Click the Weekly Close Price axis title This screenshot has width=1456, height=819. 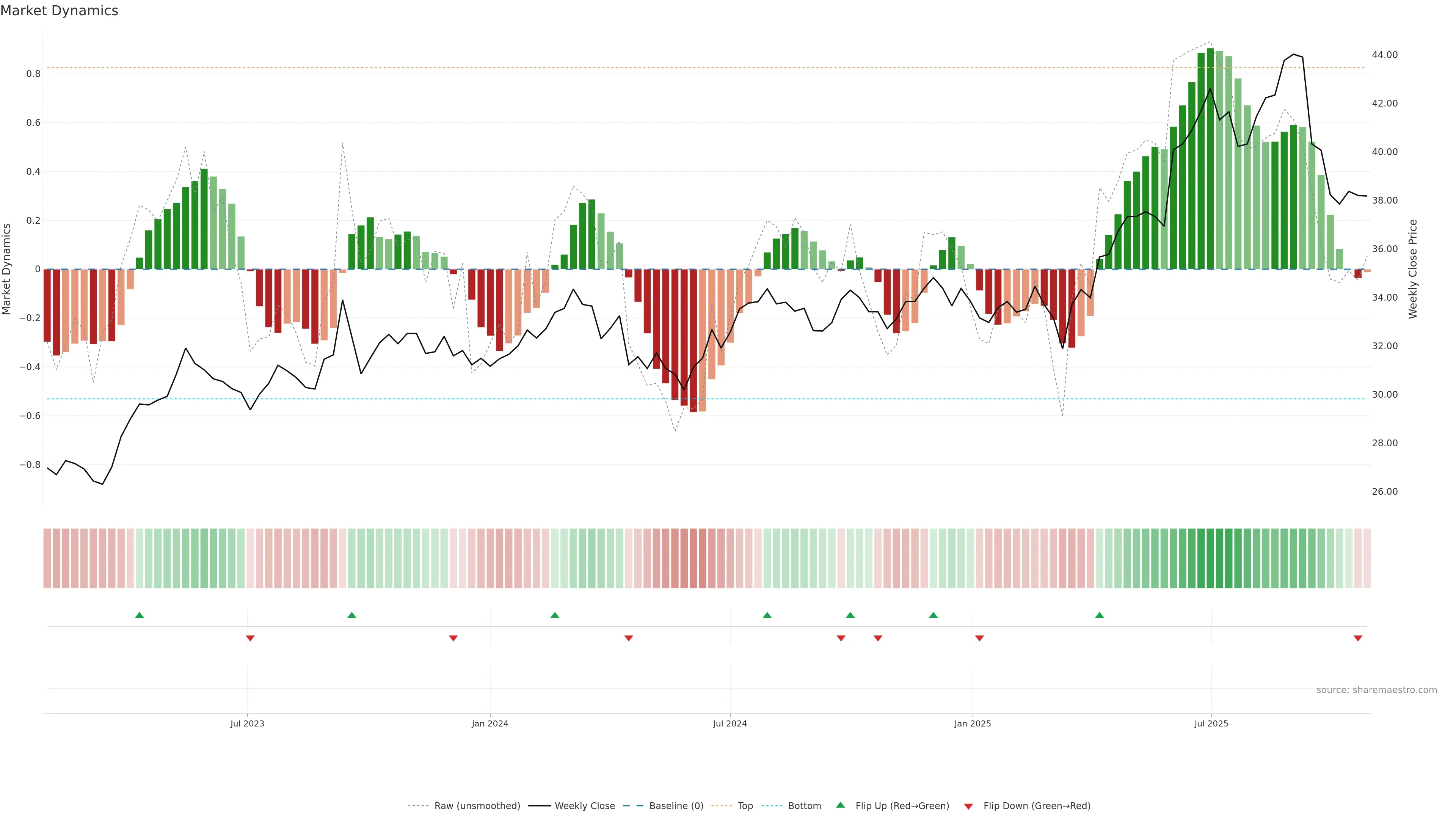(1412, 269)
